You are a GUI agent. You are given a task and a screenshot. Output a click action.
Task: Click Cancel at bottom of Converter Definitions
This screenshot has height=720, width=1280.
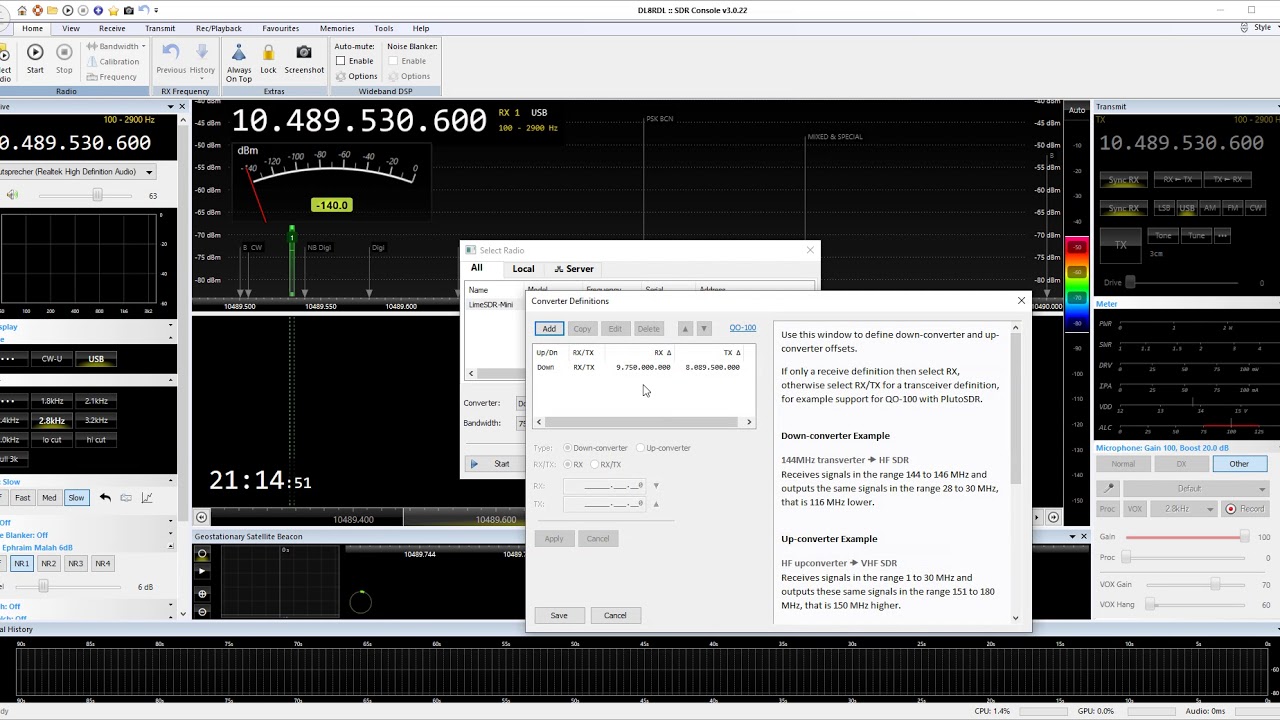(615, 615)
